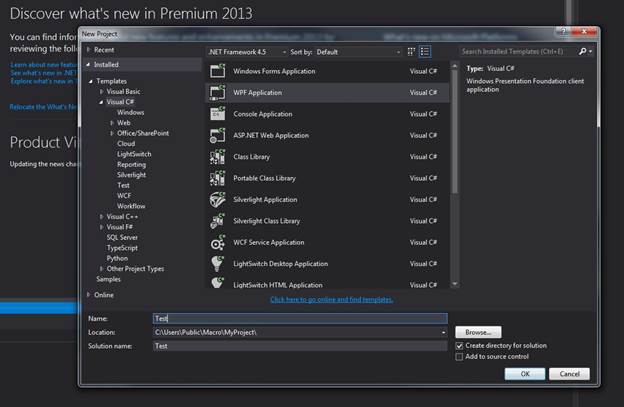Click the LightSwitch HTML Application icon
Image resolution: width=624 pixels, height=407 pixels.
[218, 283]
